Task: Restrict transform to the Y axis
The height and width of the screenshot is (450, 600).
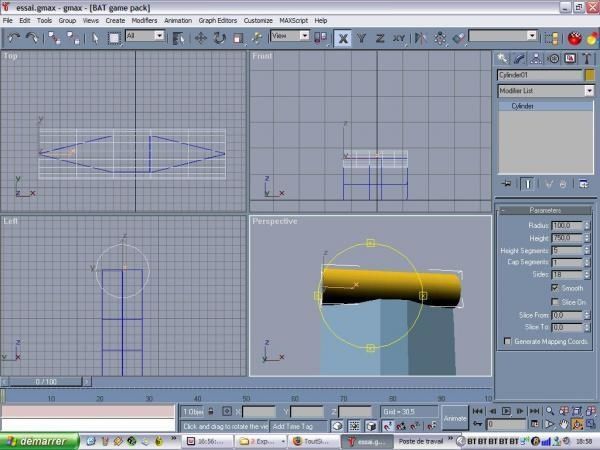Action: coord(361,38)
